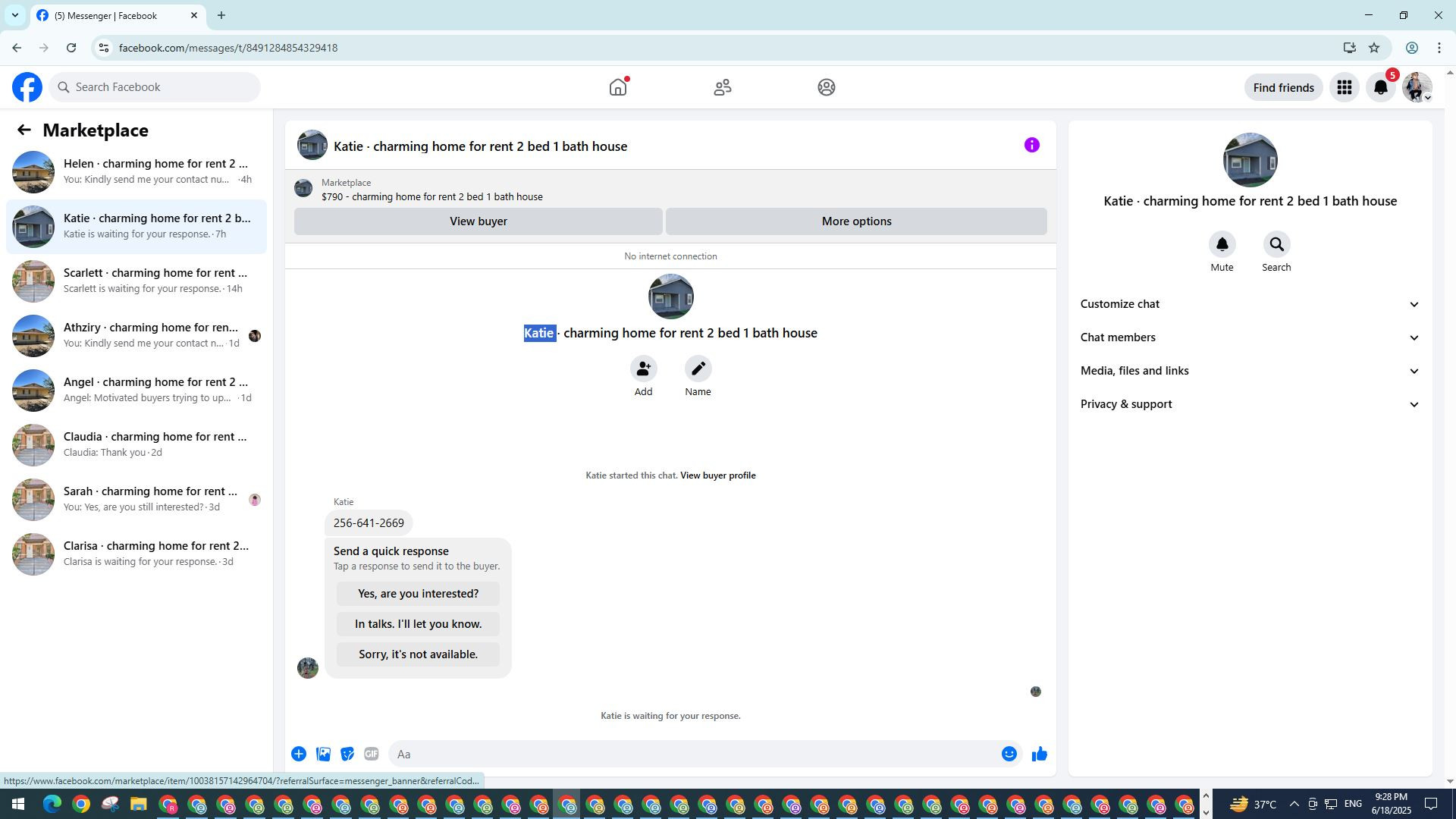Viewport: 1456px width, 819px height.
Task: Click the Find friends button
Action: coord(1283,87)
